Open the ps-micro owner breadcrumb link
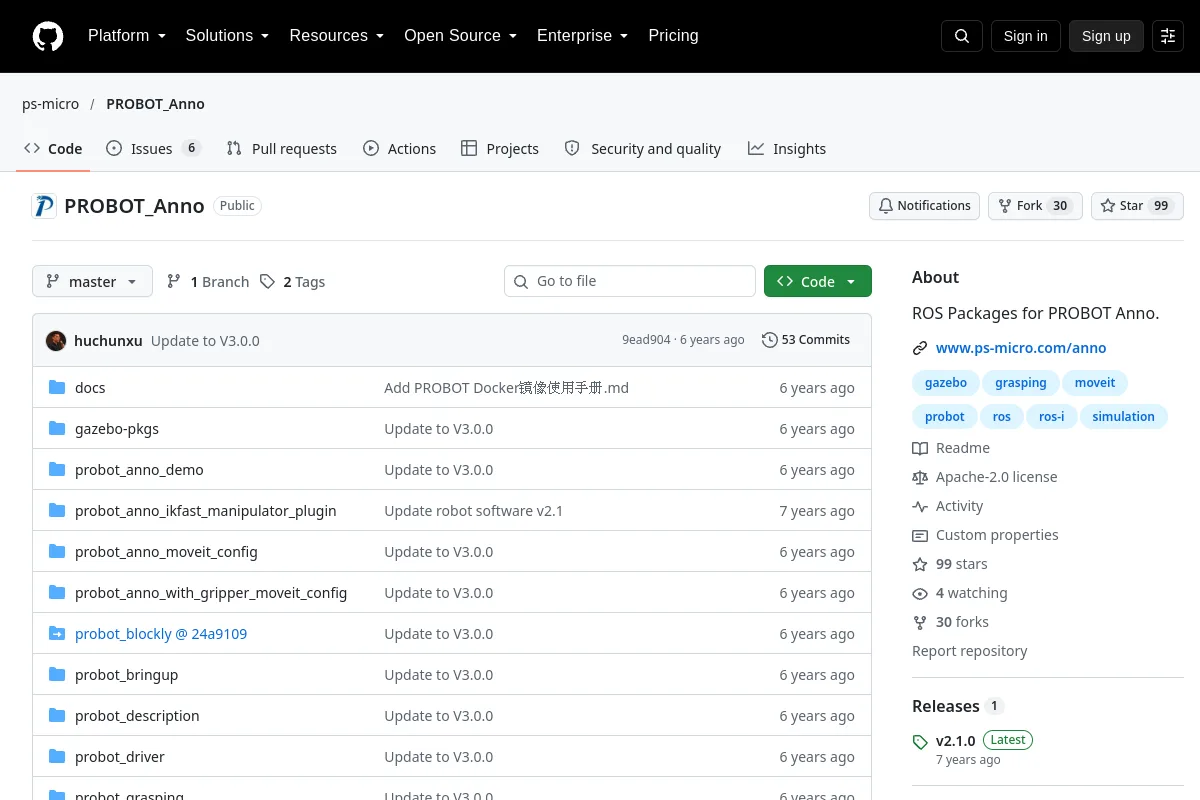1200x800 pixels. (50, 104)
